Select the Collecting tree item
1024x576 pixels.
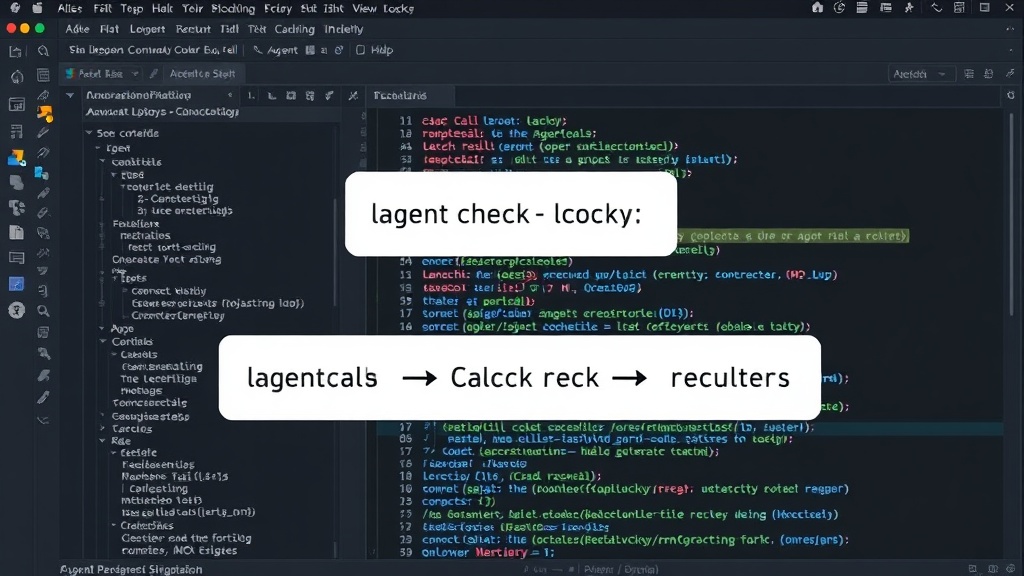[158, 488]
